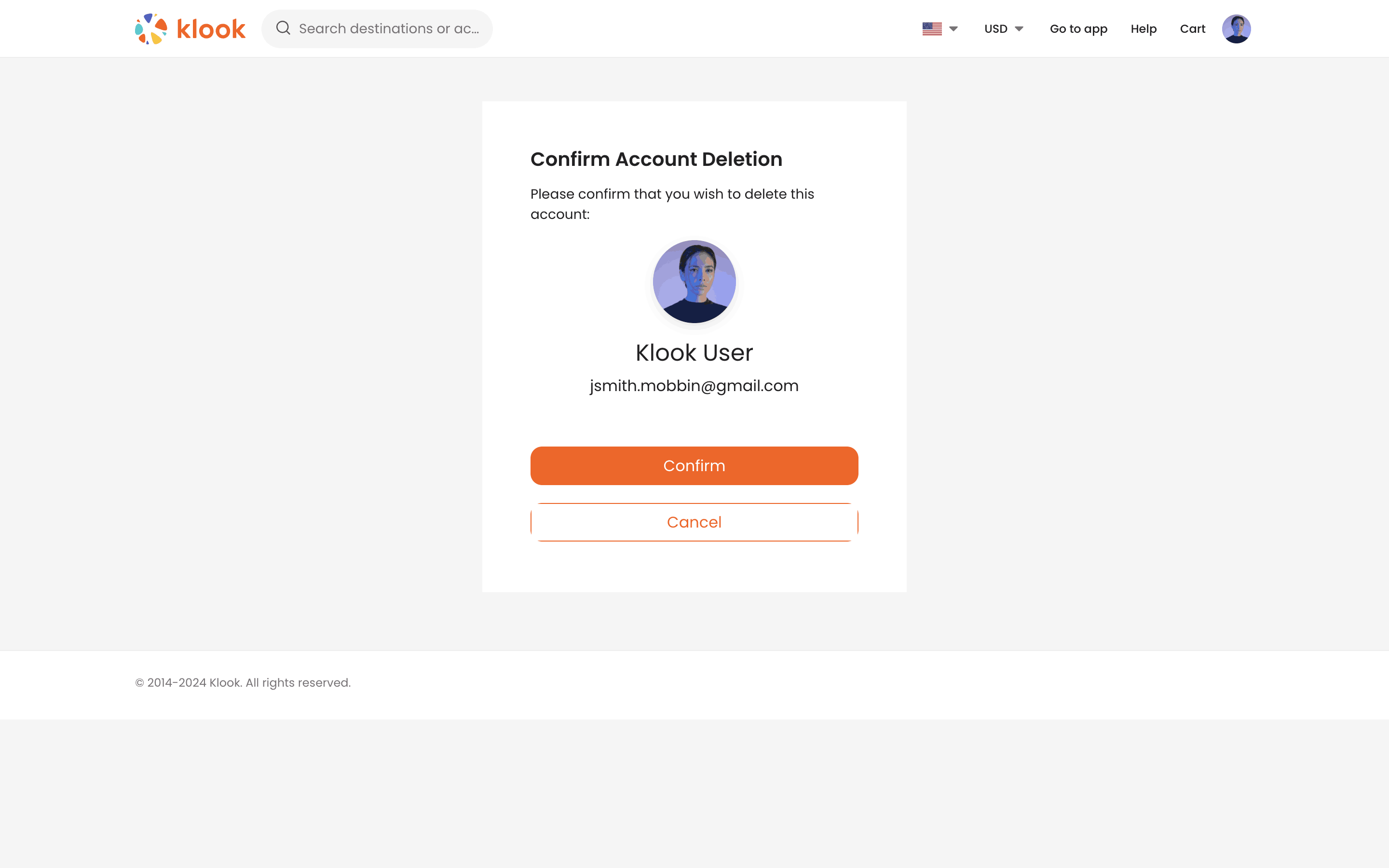Screen dimensions: 1389x868
Task: Click the jsmith.mobbin@gmail.com email address
Action: [x=694, y=386]
